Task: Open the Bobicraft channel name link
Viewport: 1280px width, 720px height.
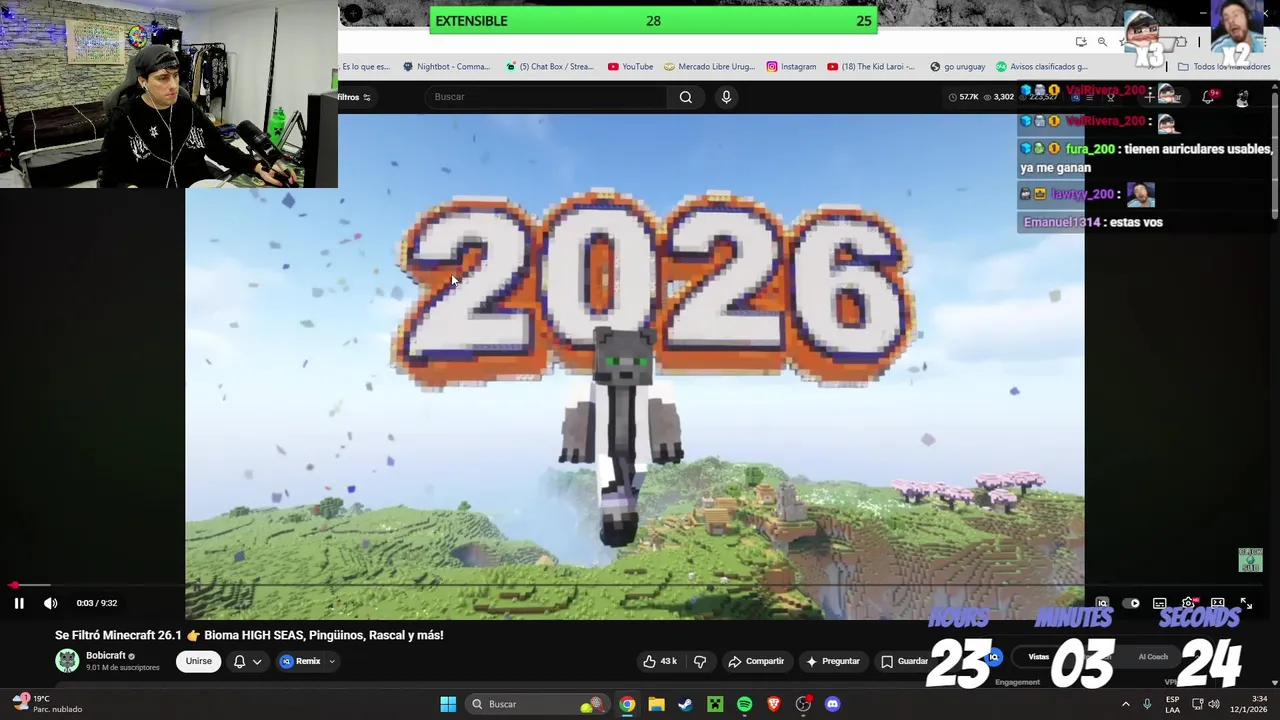Action: (x=105, y=656)
